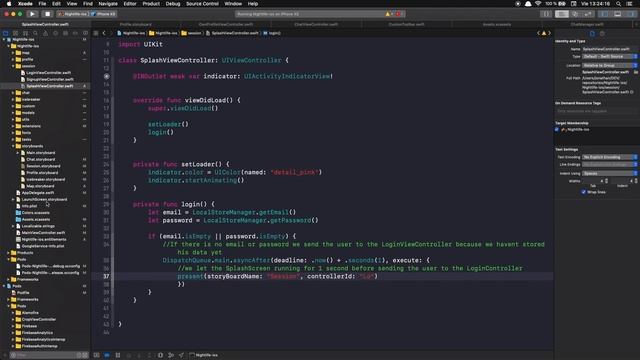Open the Product menu
Viewport: 640px width, 360px height.
tap(151, 4)
